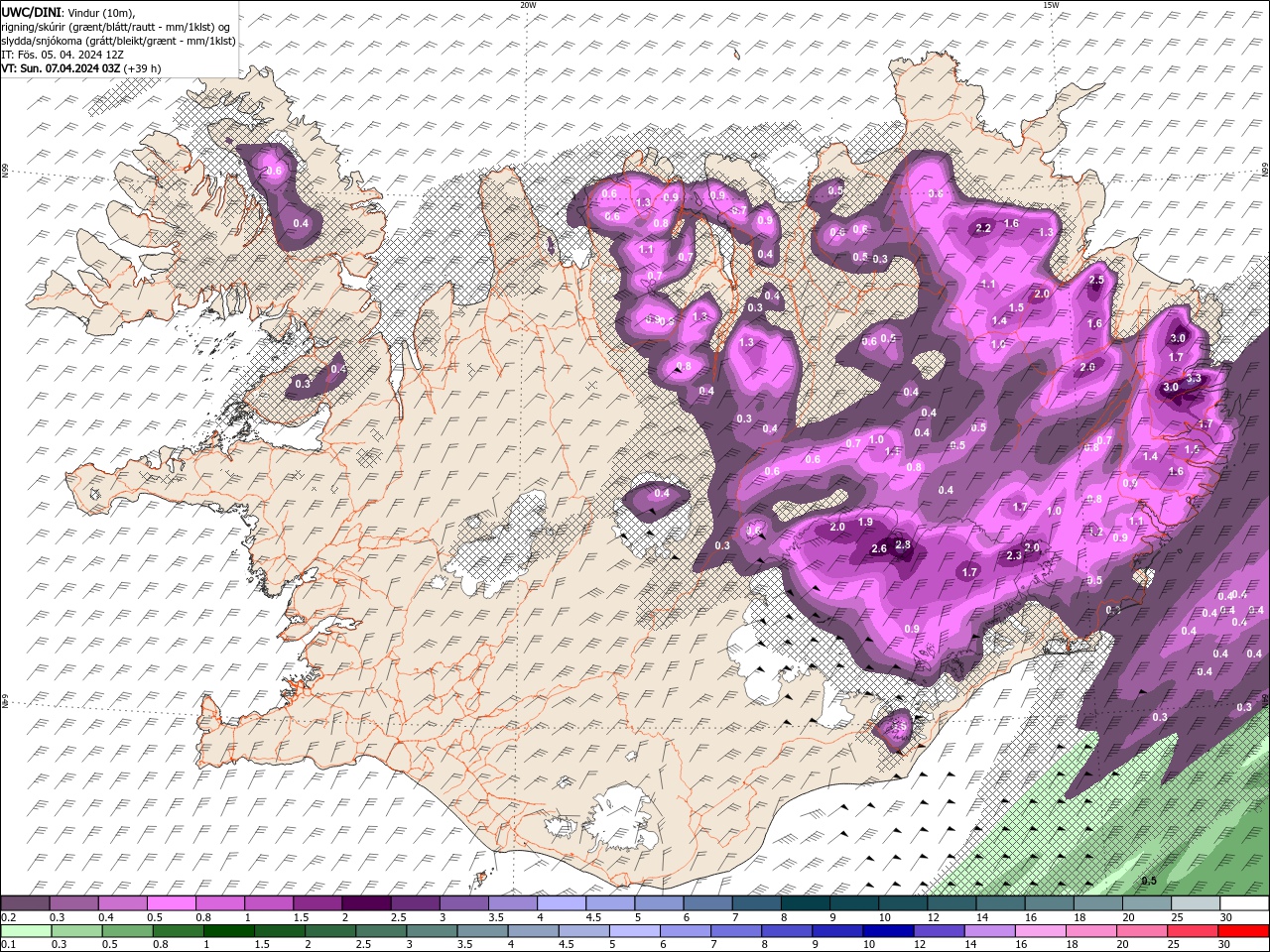Click the '2.8' snowfall value on map
Screen dimensions: 1270x952
point(903,544)
